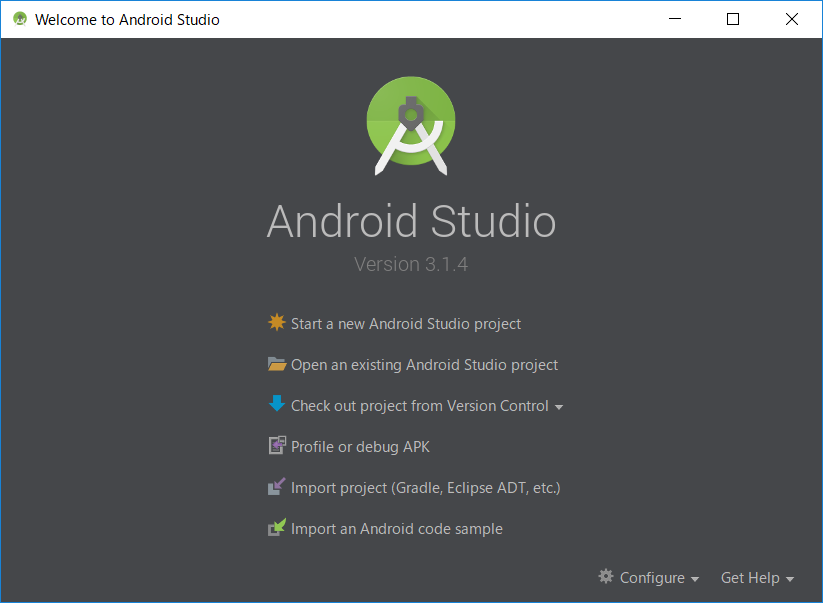This screenshot has height=603, width=823.
Task: Expand the Version Control dropdown arrow
Action: [559, 407]
